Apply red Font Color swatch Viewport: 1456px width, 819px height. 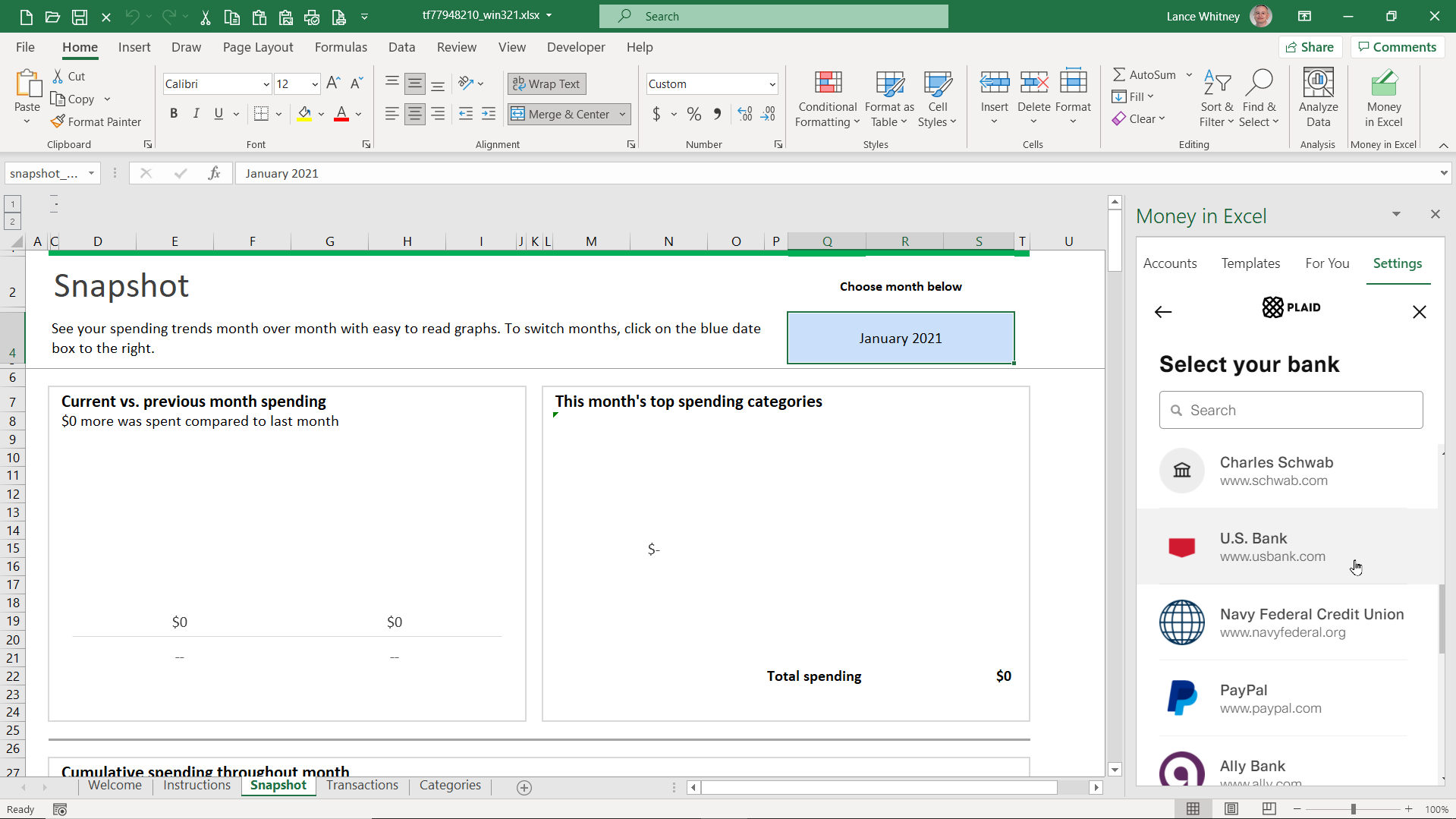pyautogui.click(x=341, y=114)
